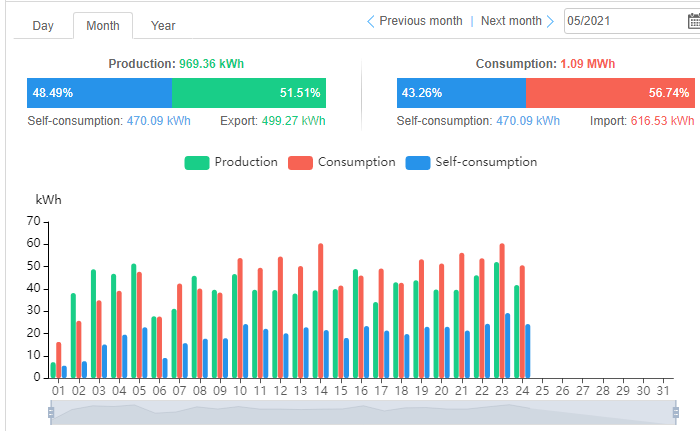Toggle Production series in chart legend
This screenshot has width=700, height=431.
pyautogui.click(x=232, y=162)
